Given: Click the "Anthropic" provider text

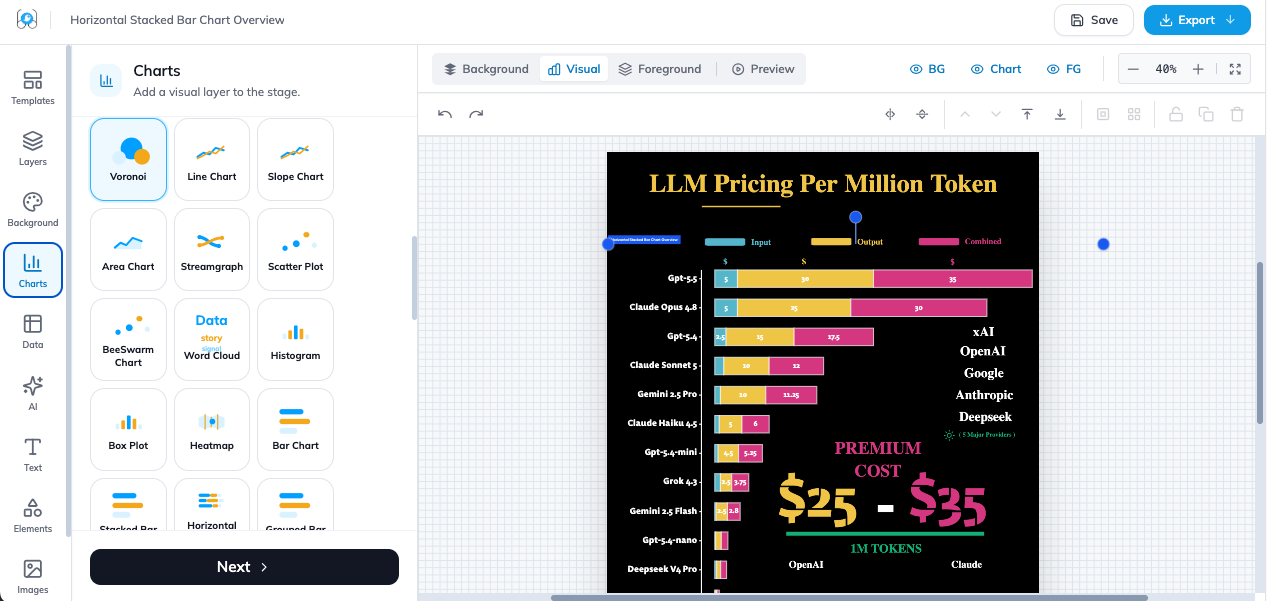Looking at the screenshot, I should point(984,395).
